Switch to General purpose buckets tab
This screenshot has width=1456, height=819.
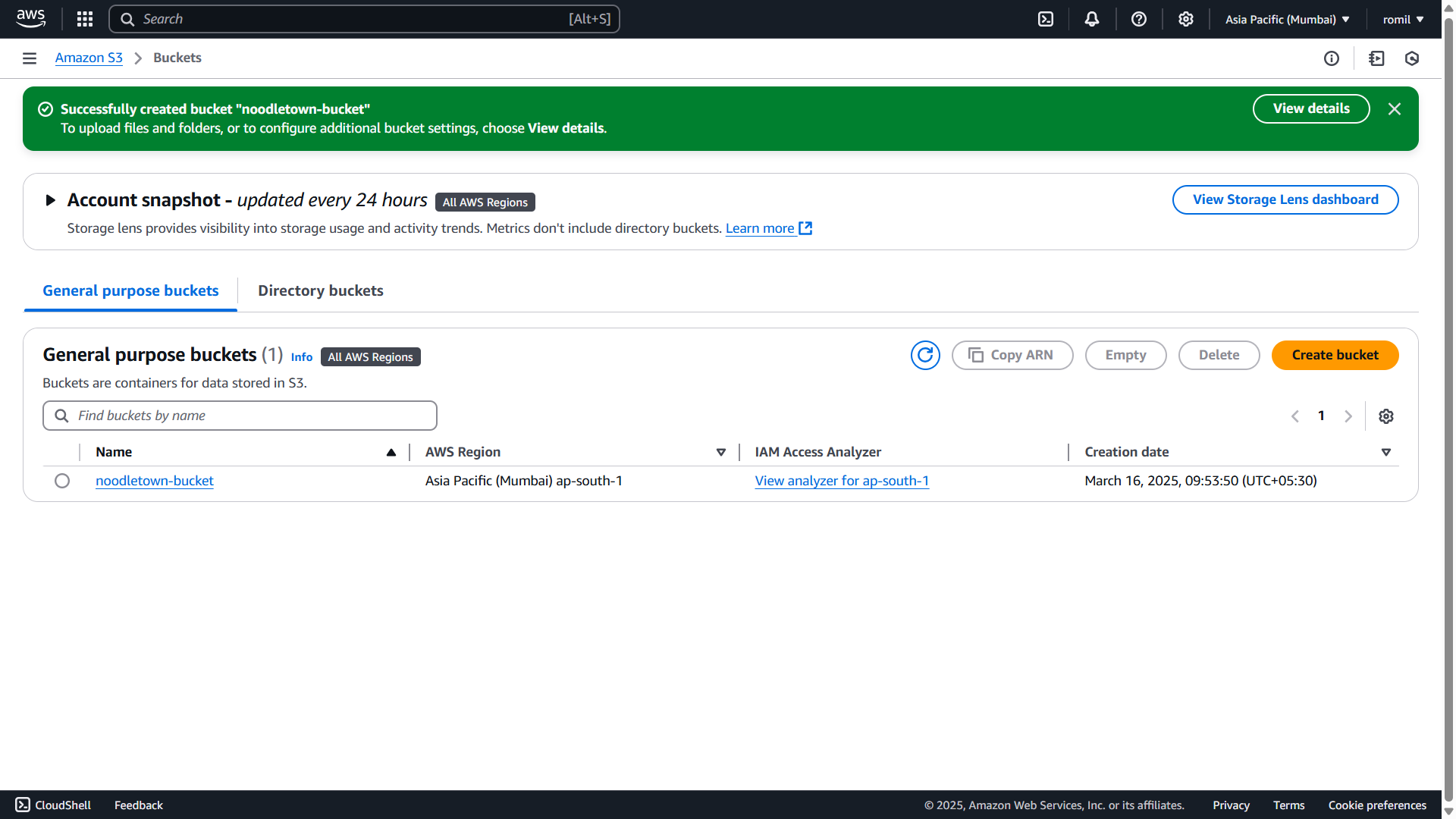point(130,291)
